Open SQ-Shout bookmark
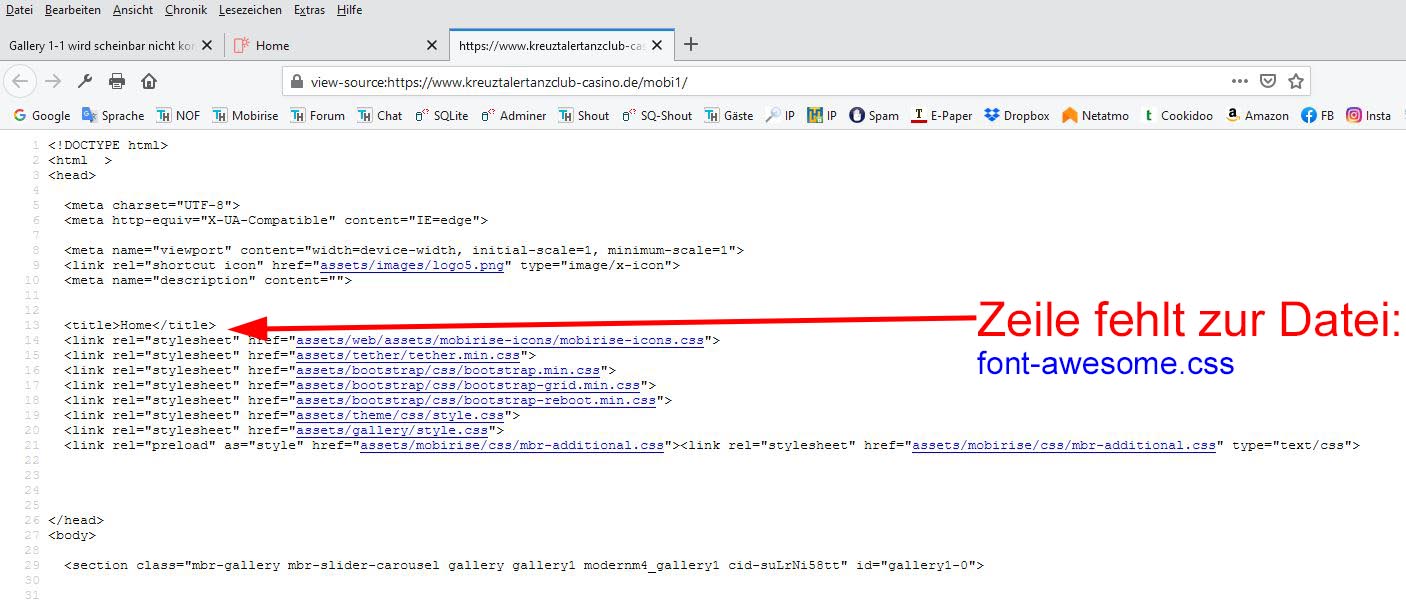This screenshot has height=602, width=1406. (x=657, y=115)
